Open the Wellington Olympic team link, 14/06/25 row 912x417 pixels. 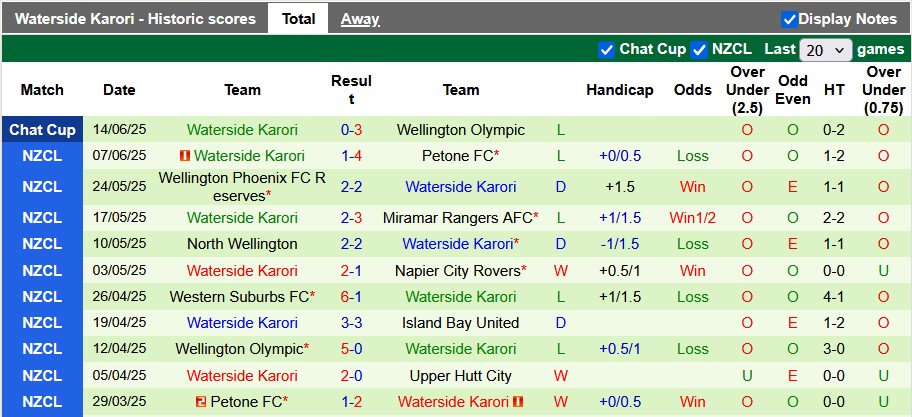tap(460, 130)
